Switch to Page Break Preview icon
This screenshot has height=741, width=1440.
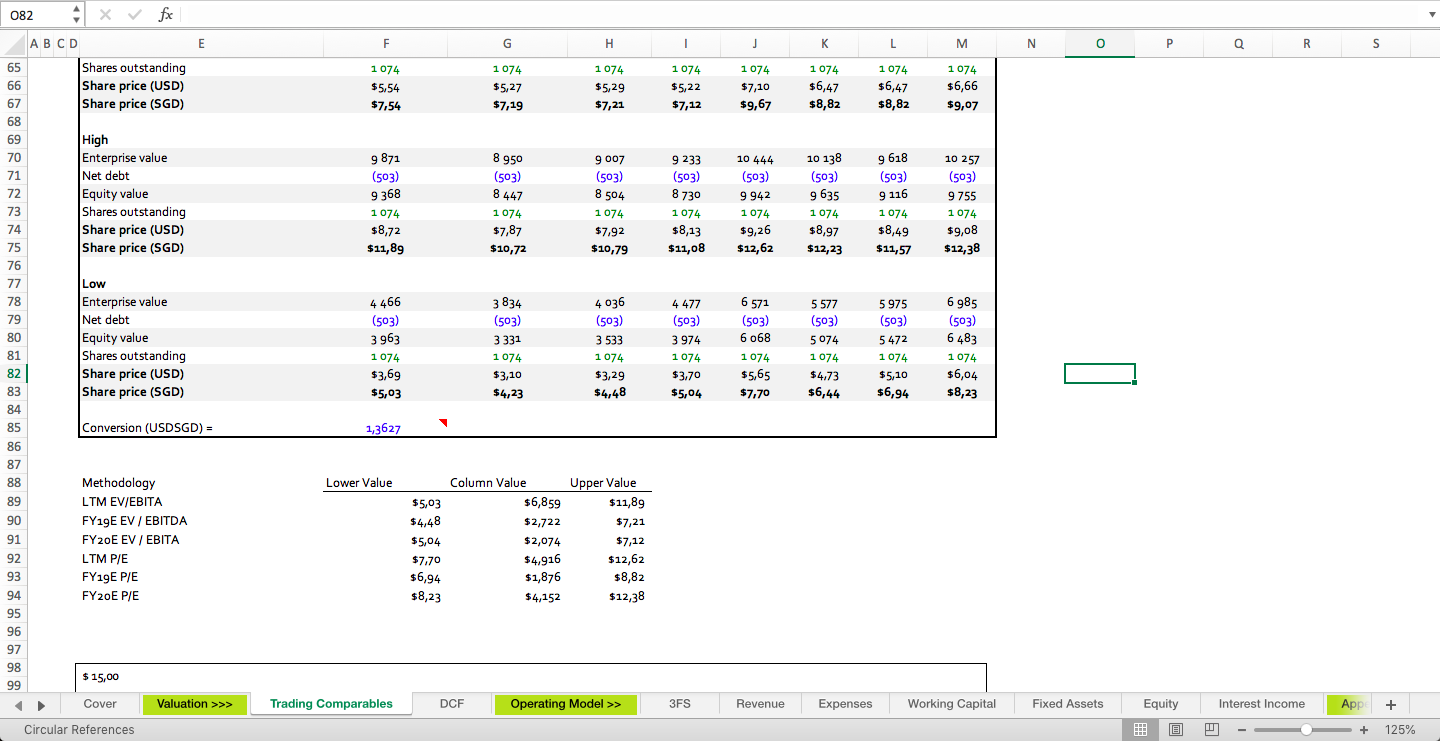1211,730
